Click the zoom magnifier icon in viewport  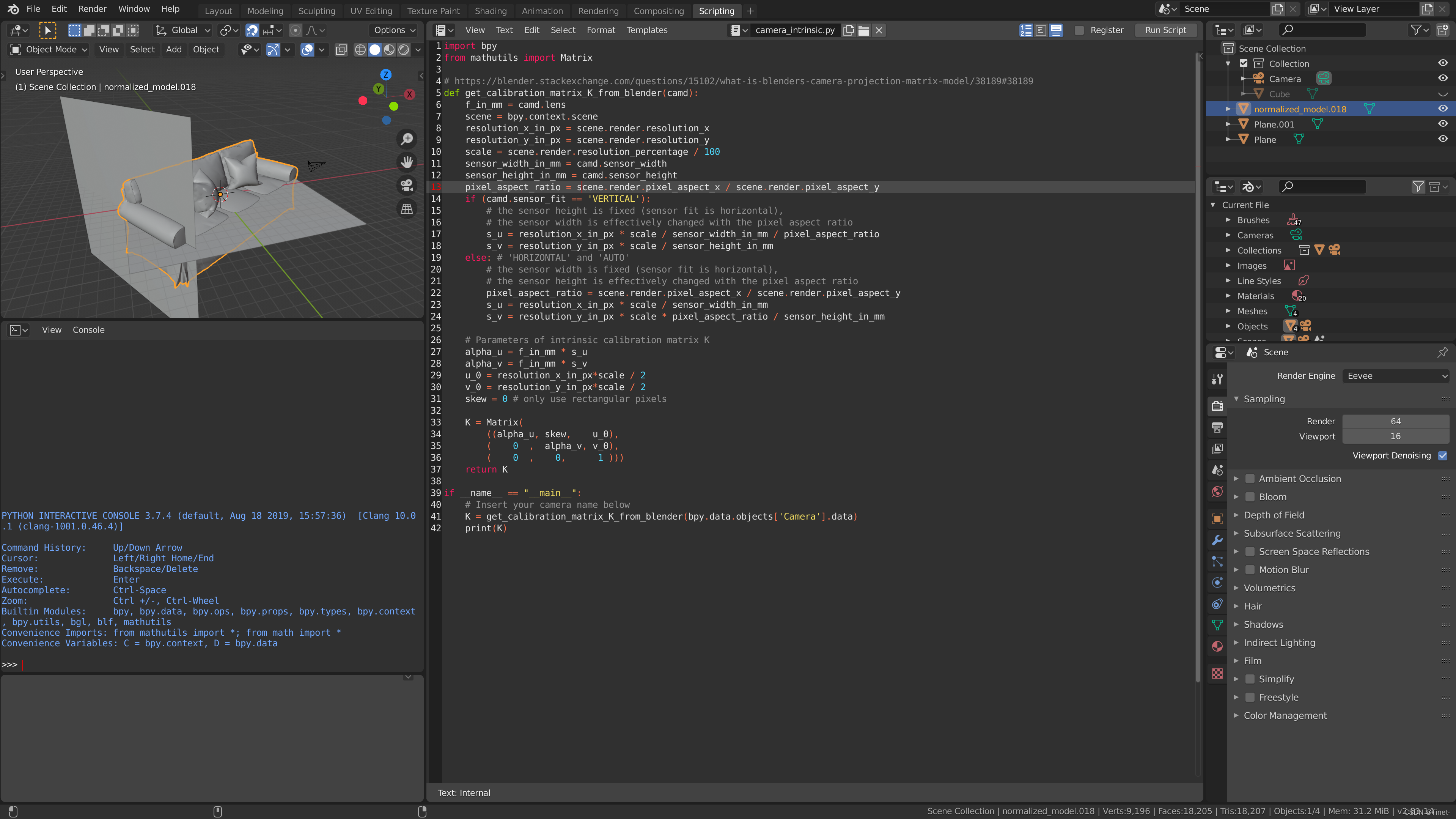(x=407, y=139)
